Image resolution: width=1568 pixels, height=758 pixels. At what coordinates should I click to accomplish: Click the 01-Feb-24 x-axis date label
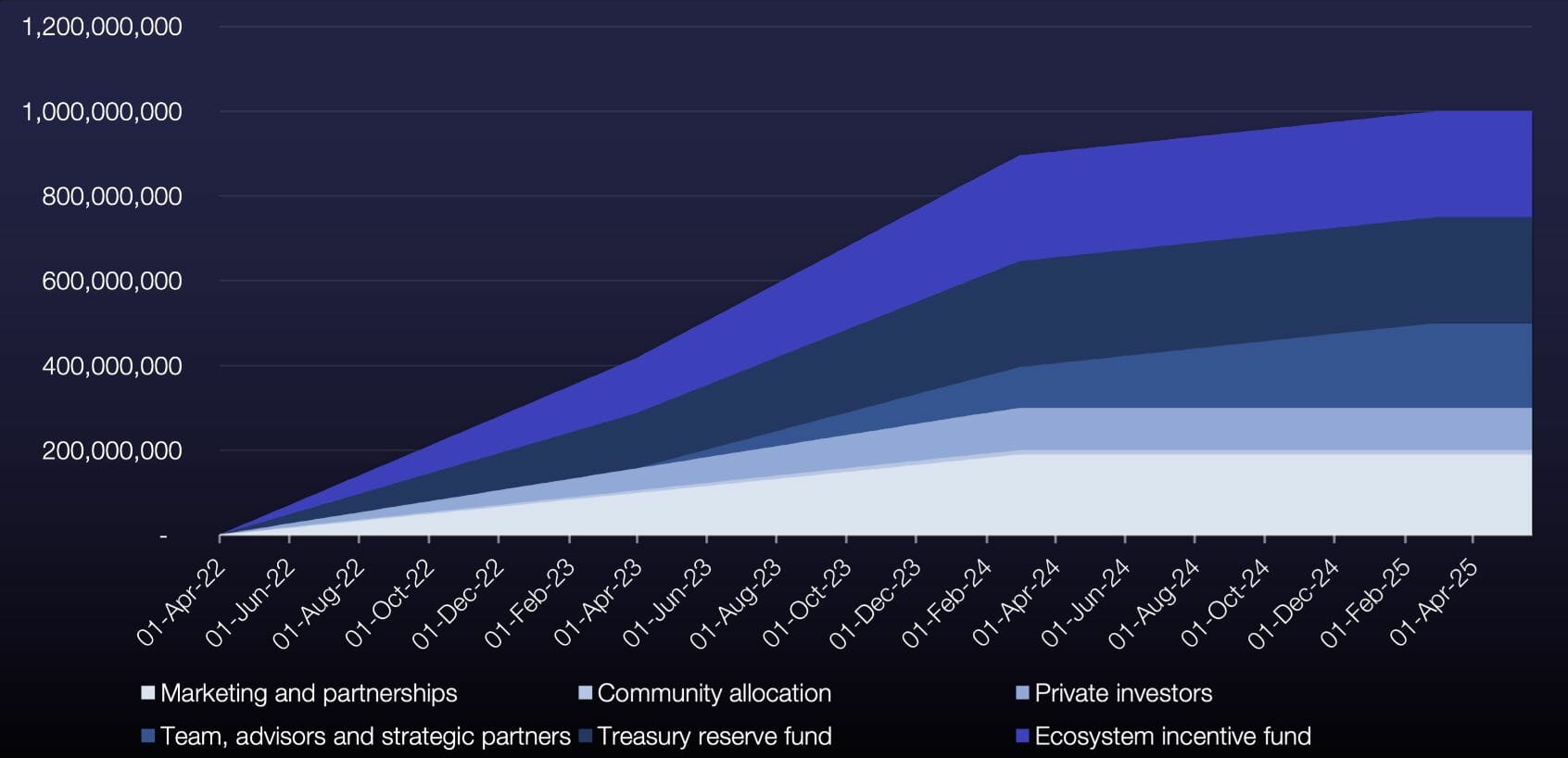pos(948,603)
